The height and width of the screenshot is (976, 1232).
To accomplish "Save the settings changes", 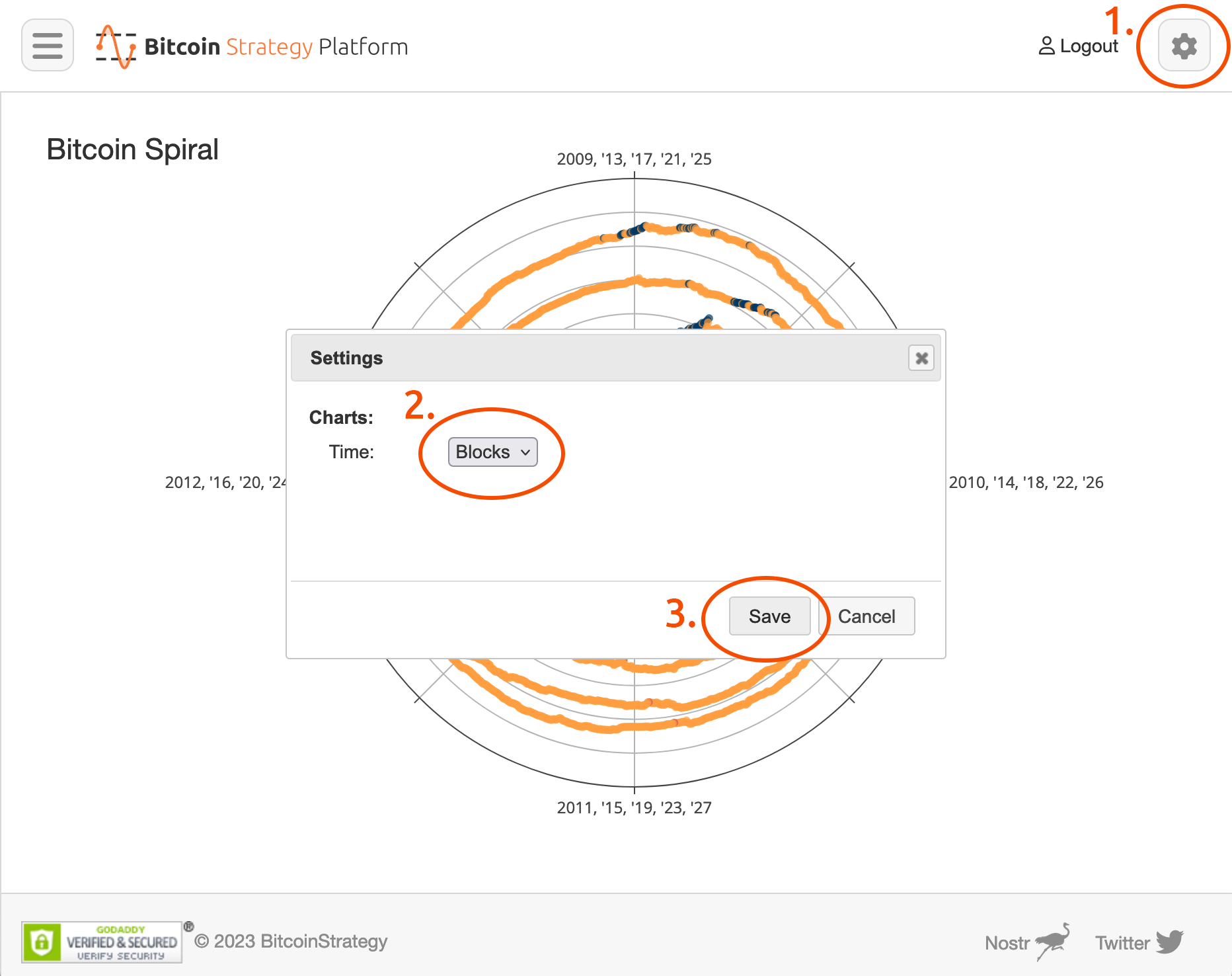I will coord(769,616).
